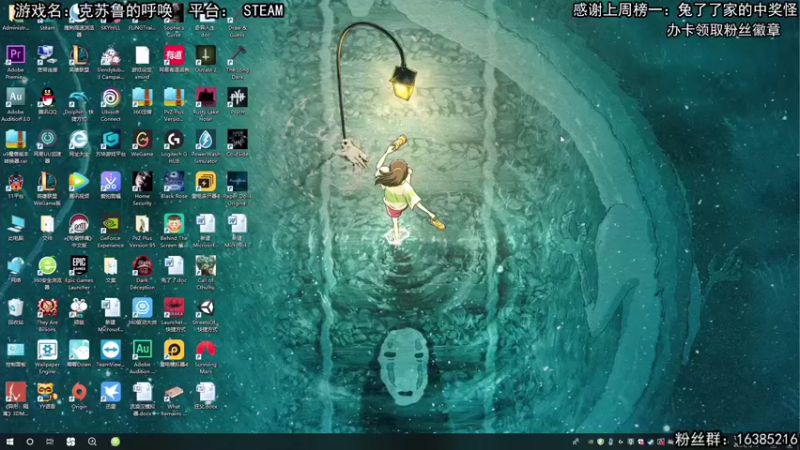Open the Internet Explorer style browser icon
800x450 pixels.
click(79, 139)
